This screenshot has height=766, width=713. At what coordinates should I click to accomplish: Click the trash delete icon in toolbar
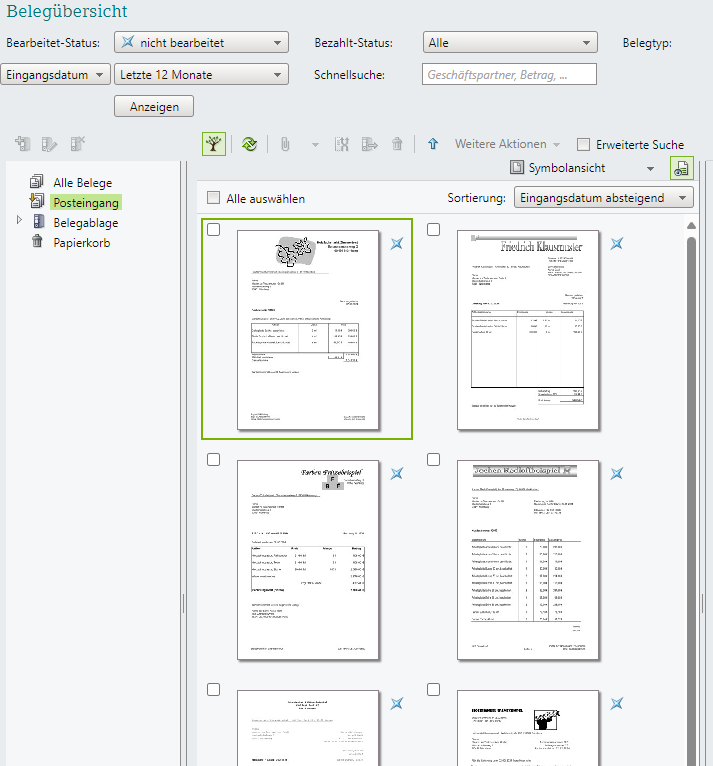(397, 144)
